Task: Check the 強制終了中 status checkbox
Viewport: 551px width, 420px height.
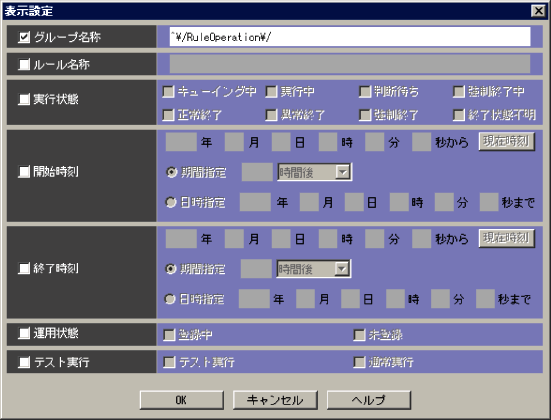Action: click(459, 92)
